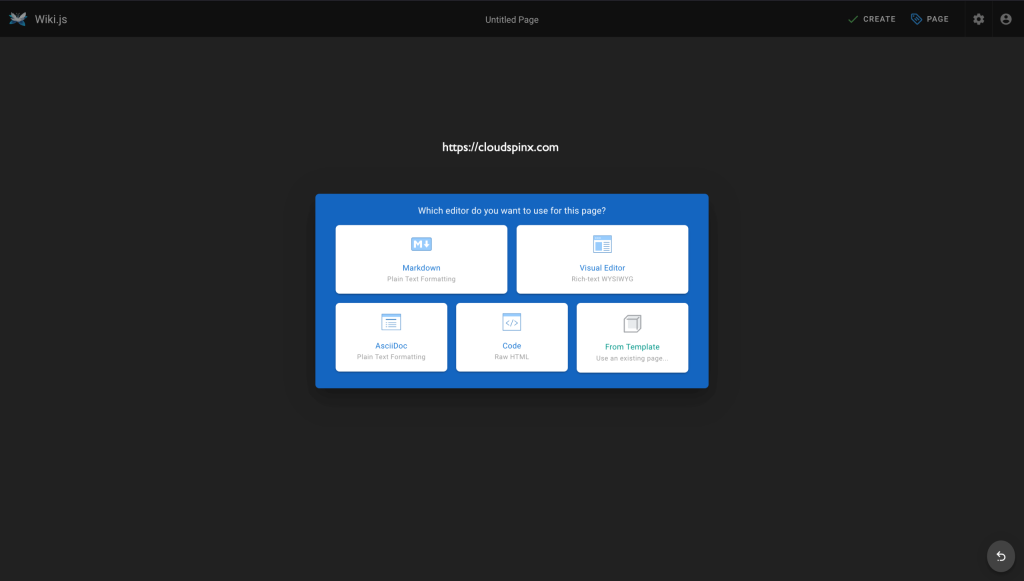
Task: Open settings with the gear icon
Action: click(x=978, y=18)
